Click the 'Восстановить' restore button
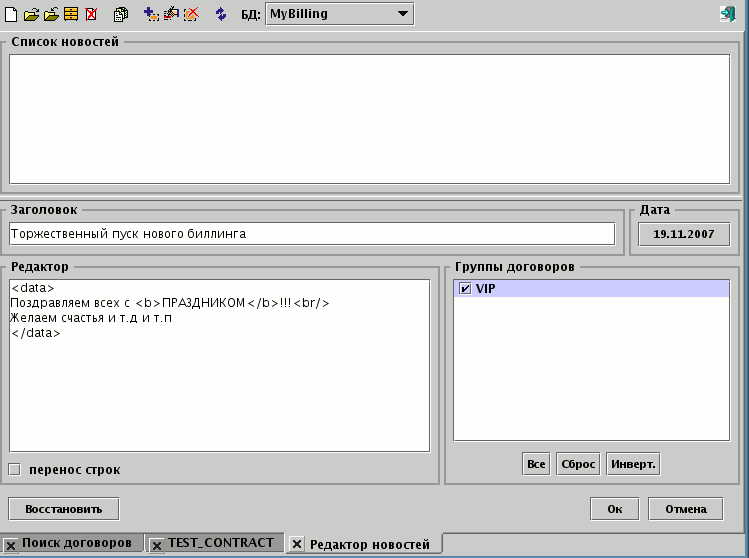Image resolution: width=749 pixels, height=558 pixels. point(64,509)
